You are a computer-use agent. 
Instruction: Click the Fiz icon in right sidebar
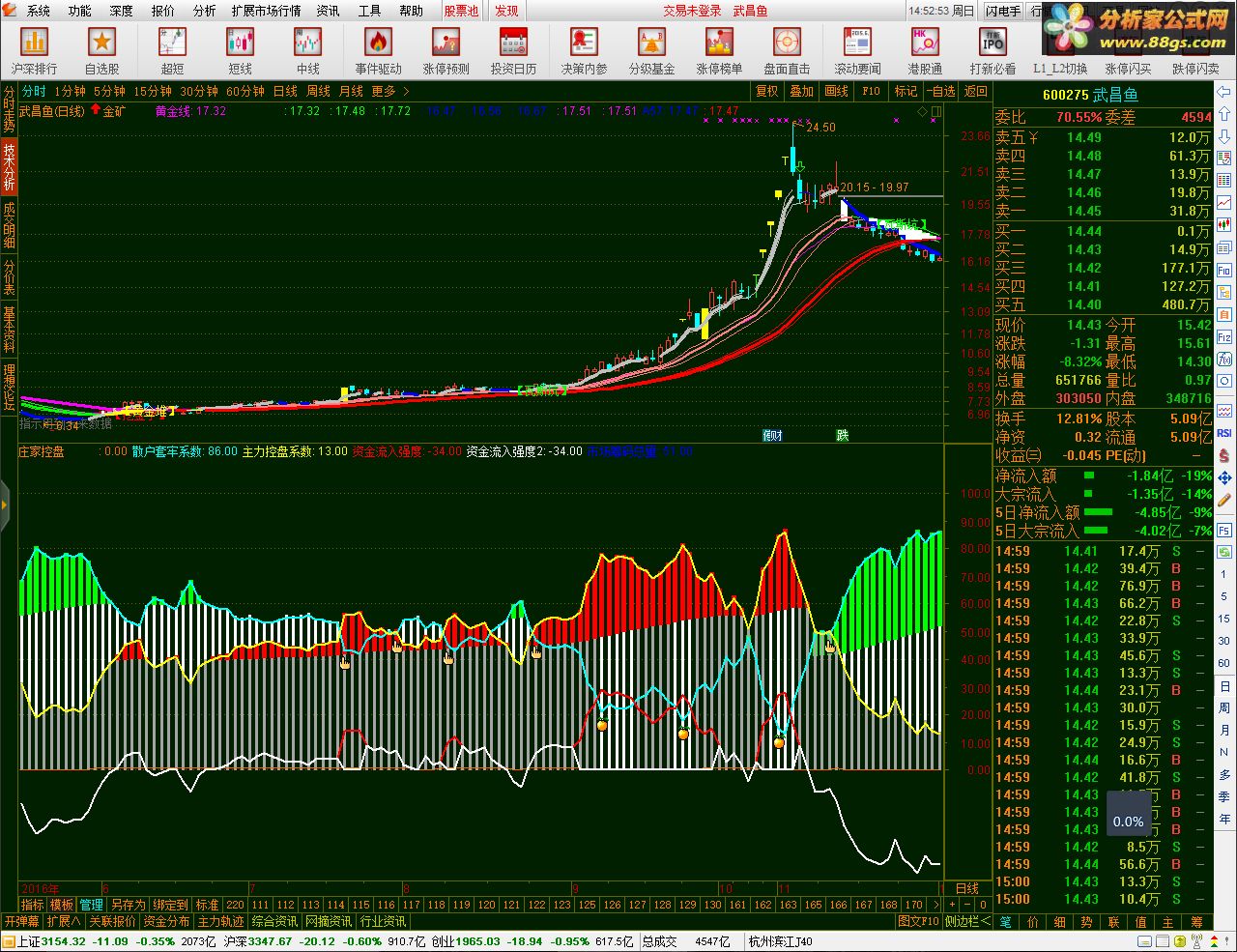1224,337
